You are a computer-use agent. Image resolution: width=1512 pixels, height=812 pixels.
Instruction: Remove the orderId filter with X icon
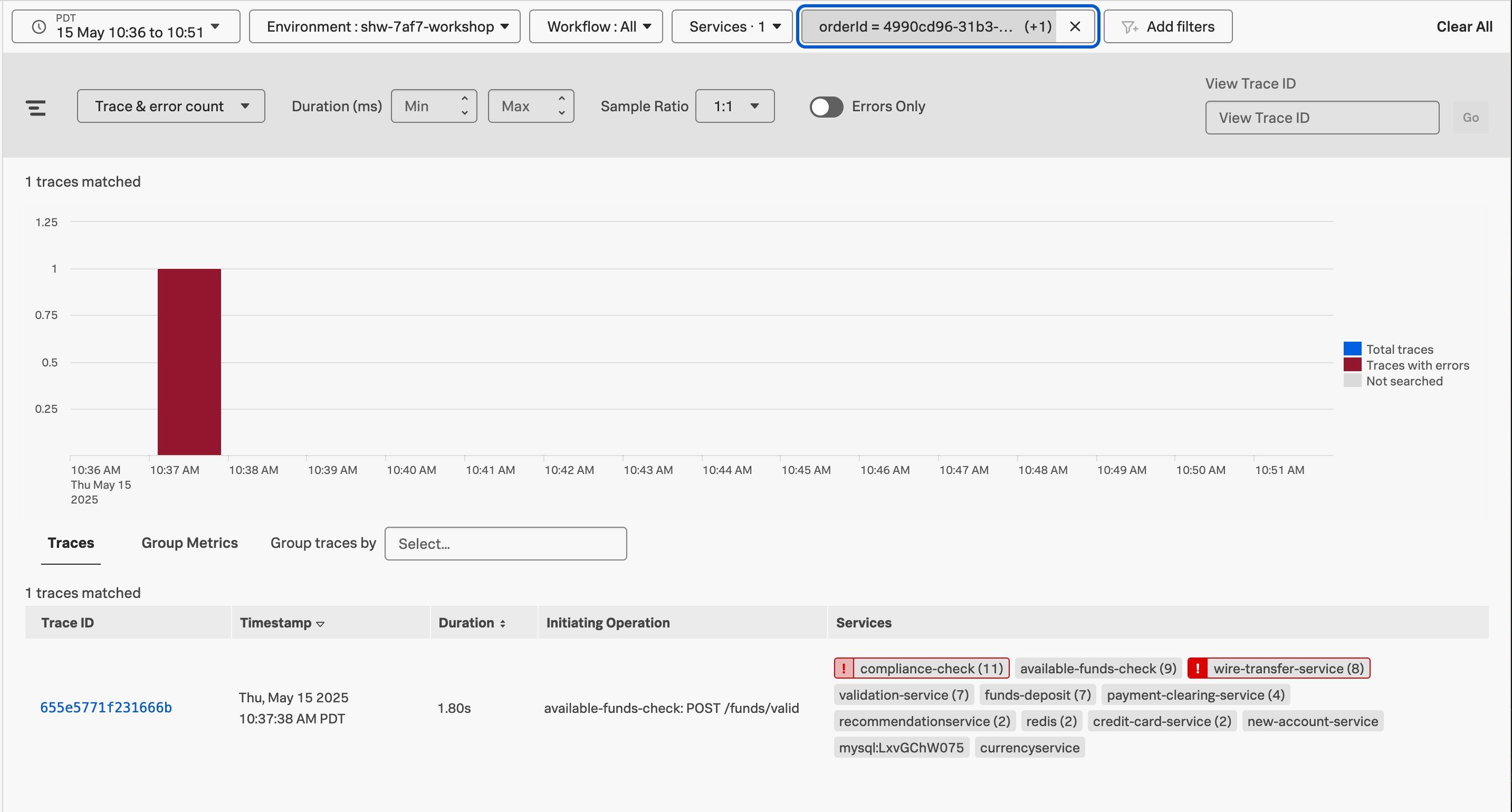click(x=1075, y=27)
